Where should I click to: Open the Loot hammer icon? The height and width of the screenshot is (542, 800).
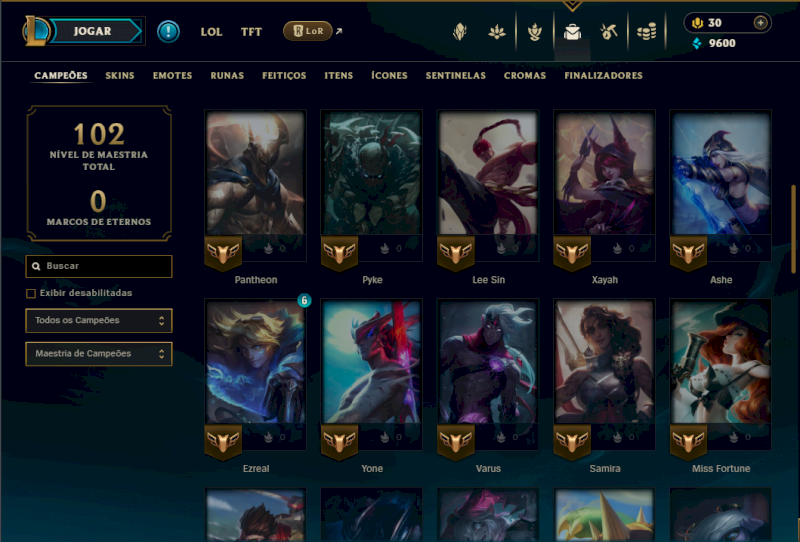[608, 32]
